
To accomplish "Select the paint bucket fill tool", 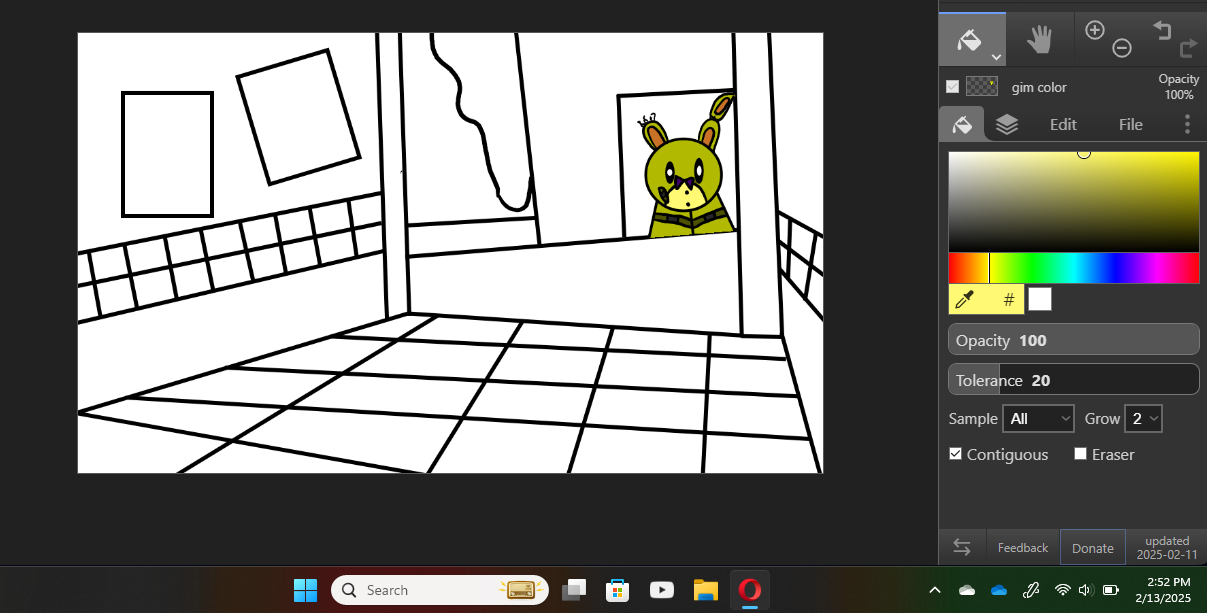I will pyautogui.click(x=967, y=39).
